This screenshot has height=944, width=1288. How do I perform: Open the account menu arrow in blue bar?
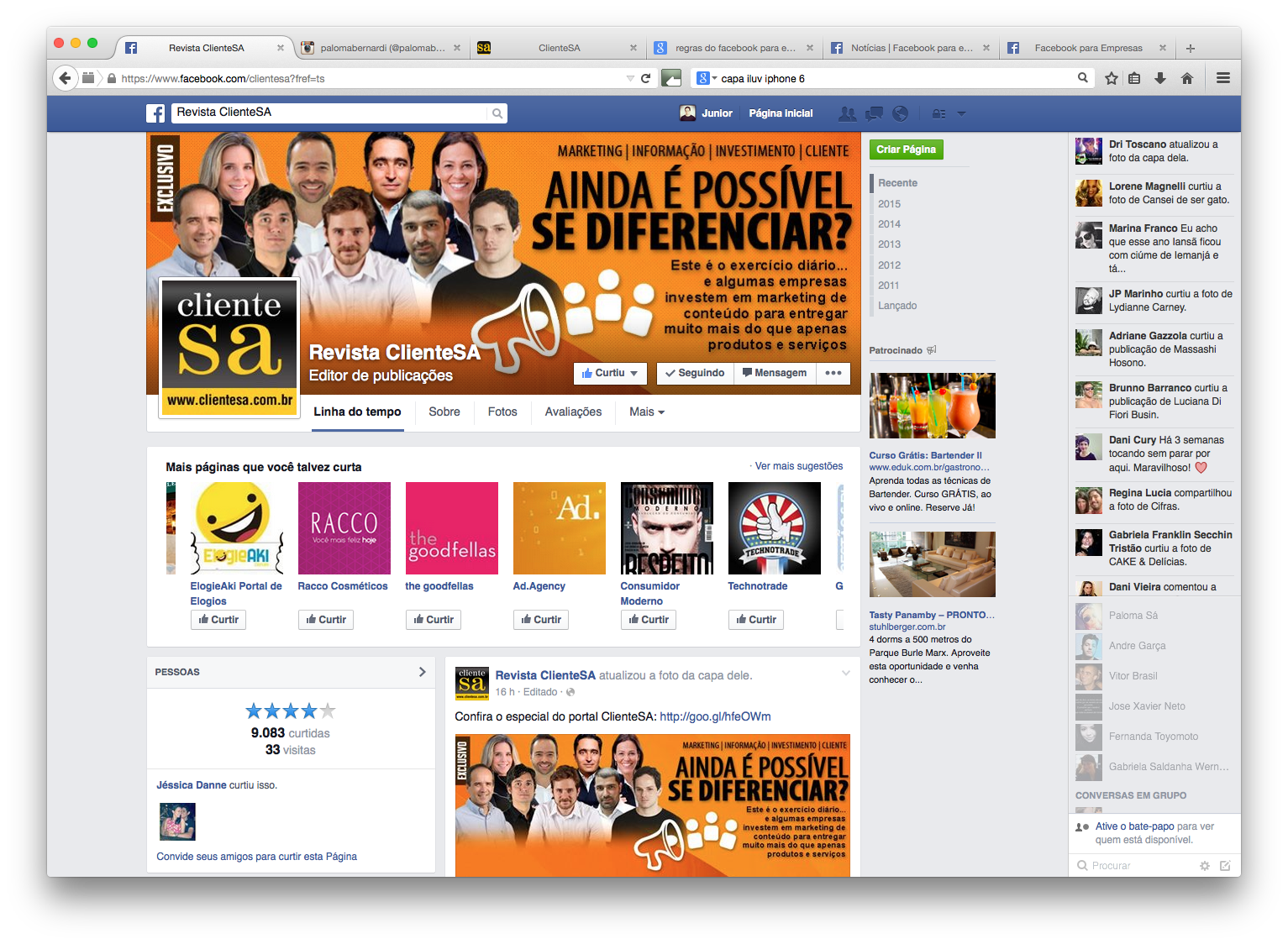point(962,113)
